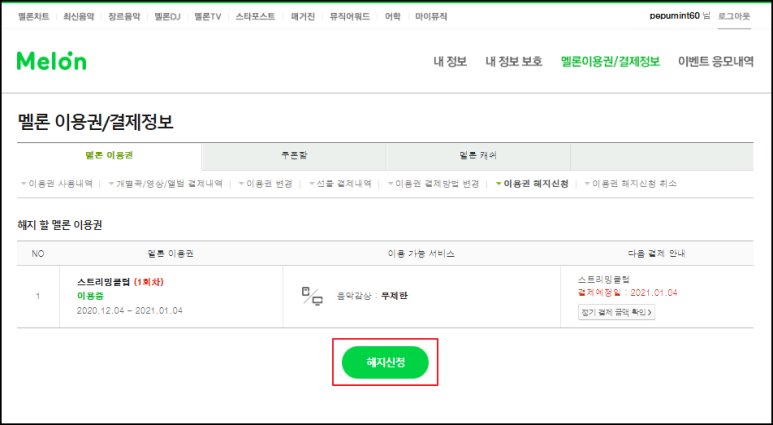Screen dimensions: 773x425
Task: Click 스트리밍클럽 (1회차) subscription name
Action: pyautogui.click(x=120, y=282)
